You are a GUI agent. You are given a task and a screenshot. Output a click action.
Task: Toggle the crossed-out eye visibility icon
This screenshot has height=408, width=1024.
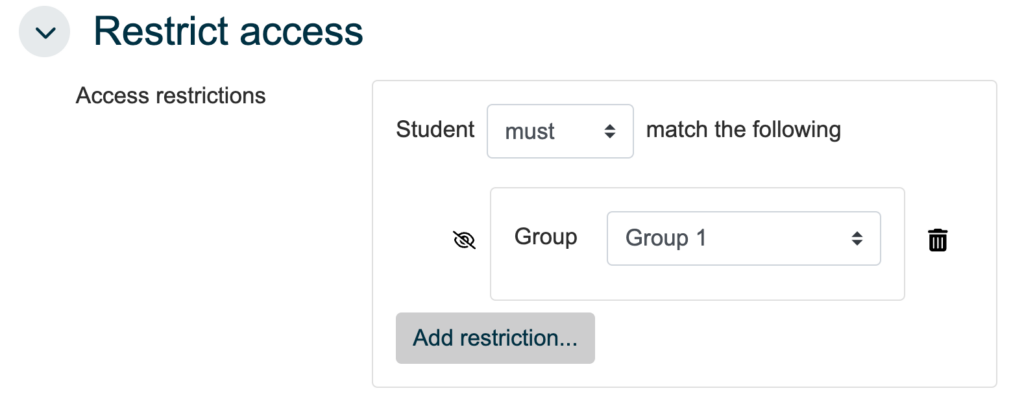pyautogui.click(x=464, y=240)
